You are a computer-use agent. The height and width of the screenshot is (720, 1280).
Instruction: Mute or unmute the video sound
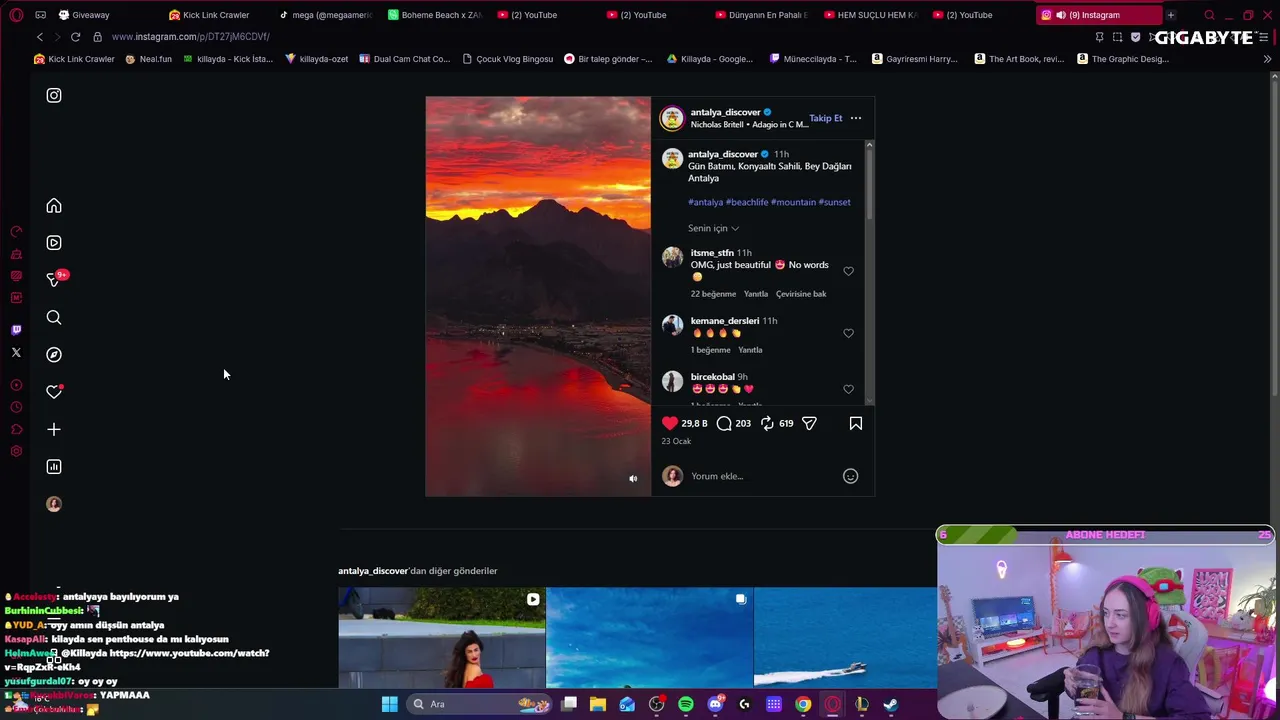633,479
